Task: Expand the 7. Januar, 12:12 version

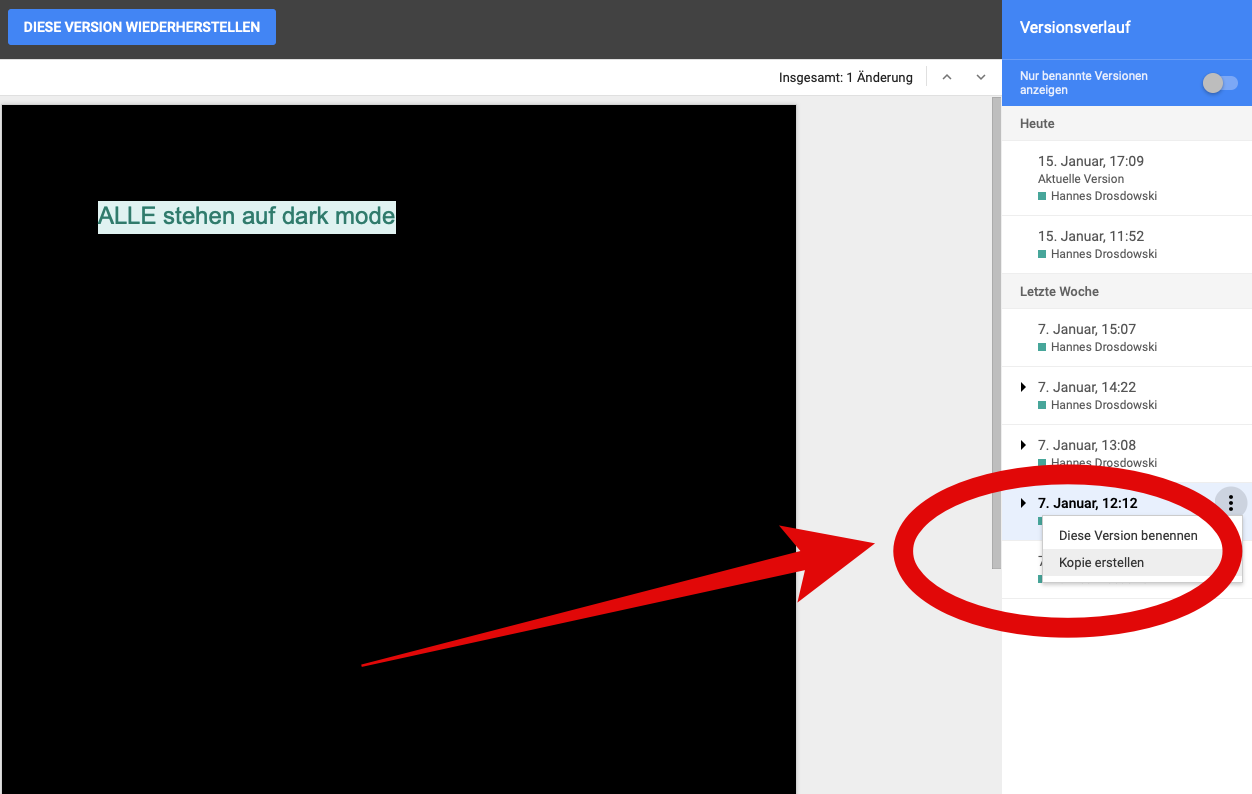Action: pos(1023,503)
